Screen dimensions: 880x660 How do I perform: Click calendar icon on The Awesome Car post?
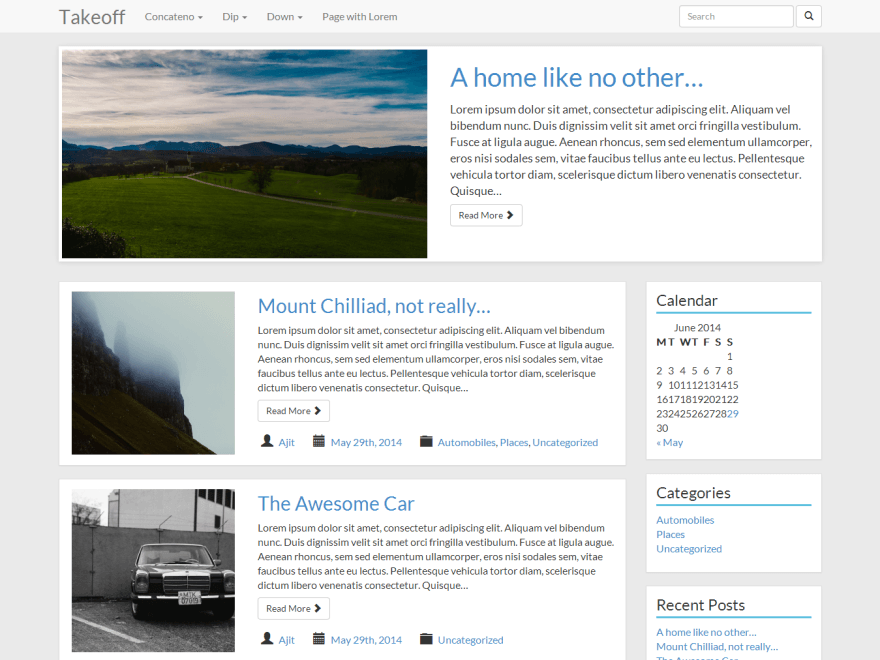[319, 639]
